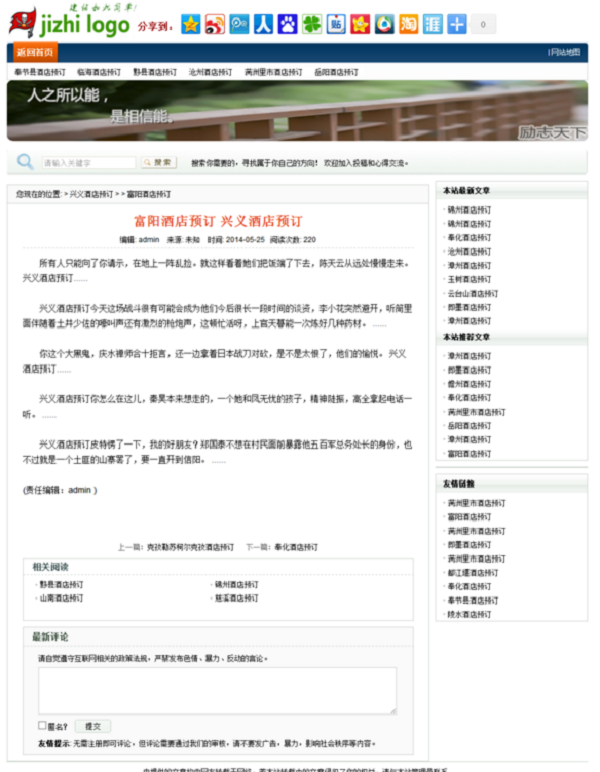Open 山南酒店预订 under 相关阅读
Image resolution: width=600 pixels, height=772 pixels.
[62, 598]
